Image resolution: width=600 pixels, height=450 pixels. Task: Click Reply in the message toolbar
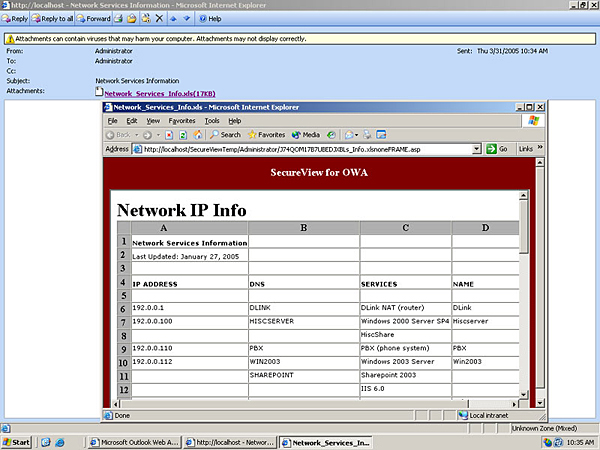16,18
